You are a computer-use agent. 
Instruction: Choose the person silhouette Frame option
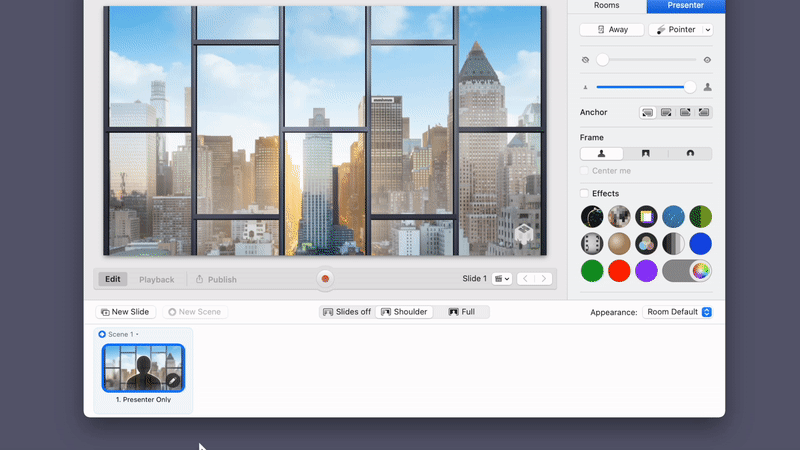click(602, 154)
